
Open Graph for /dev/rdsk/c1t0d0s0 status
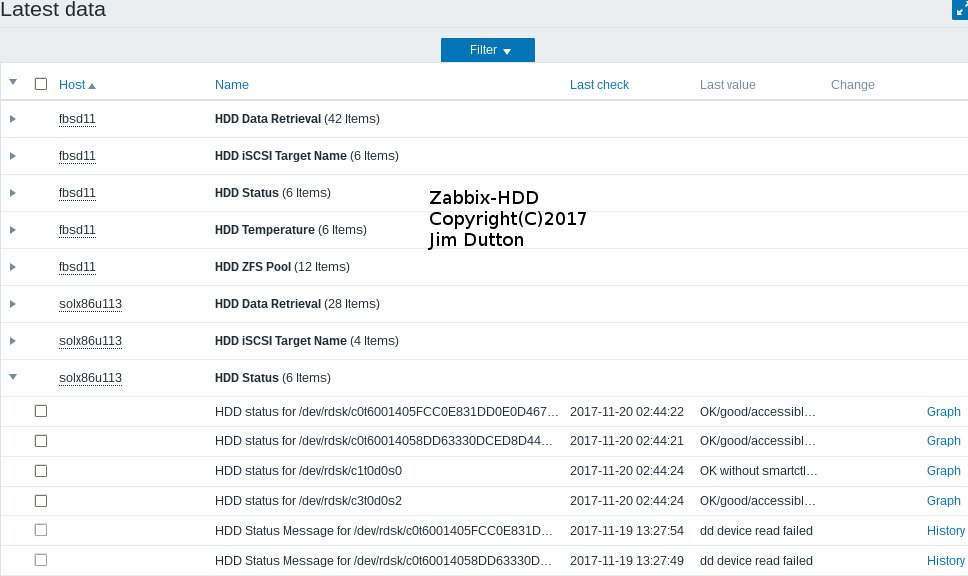pos(943,470)
